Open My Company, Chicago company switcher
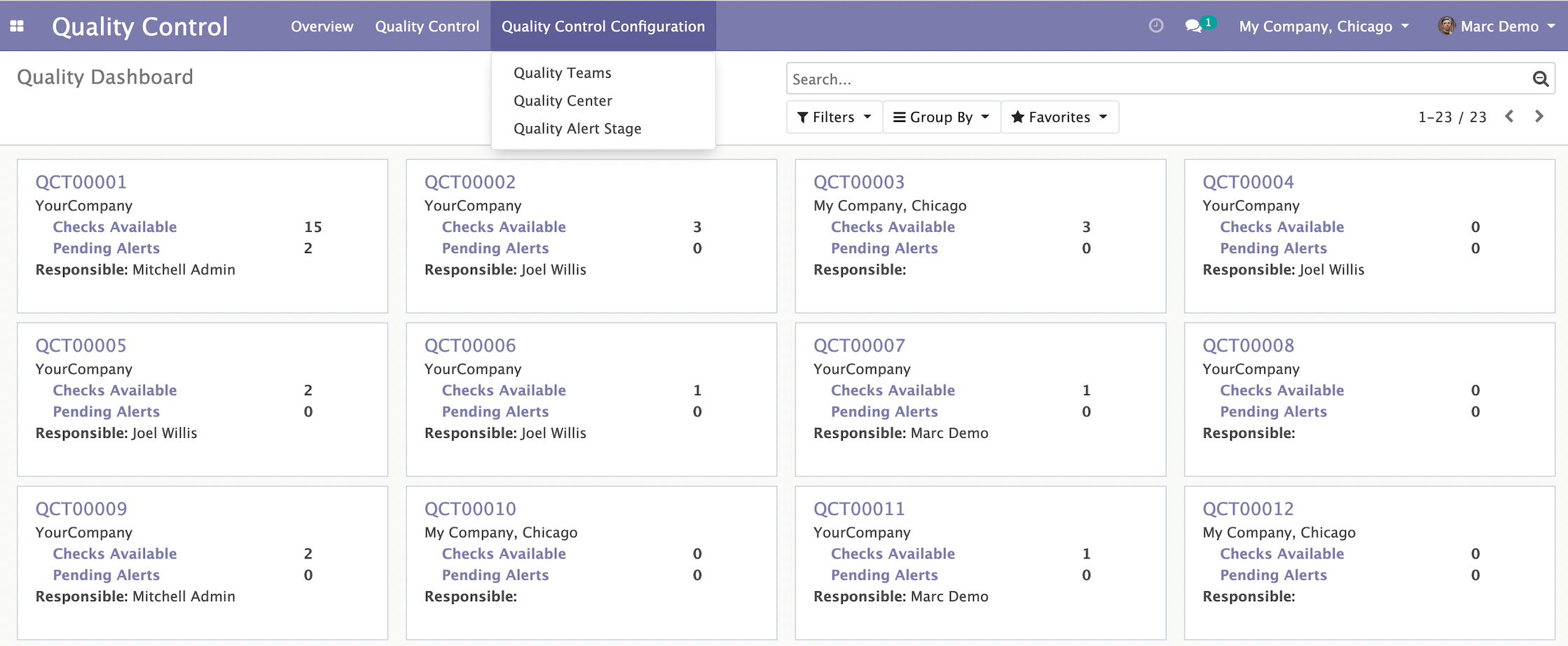This screenshot has width=1568, height=646. [x=1323, y=27]
